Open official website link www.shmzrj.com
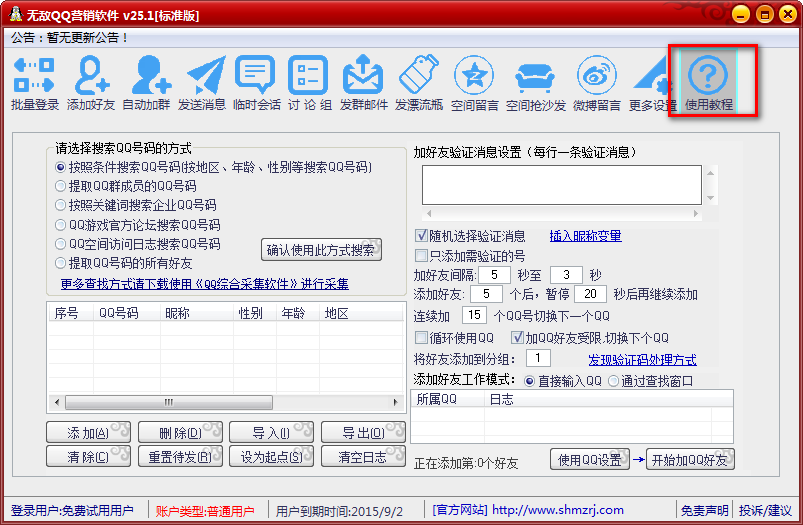The width and height of the screenshot is (803, 525). 558,510
